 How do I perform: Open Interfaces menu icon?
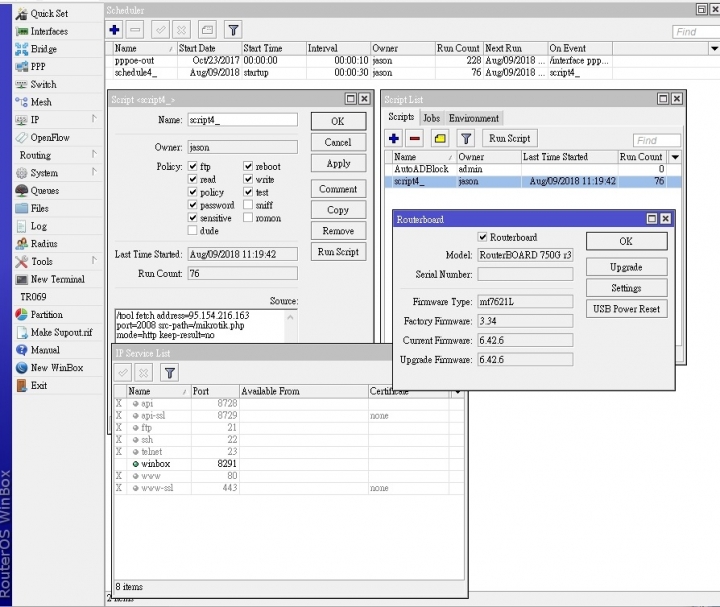[22, 32]
